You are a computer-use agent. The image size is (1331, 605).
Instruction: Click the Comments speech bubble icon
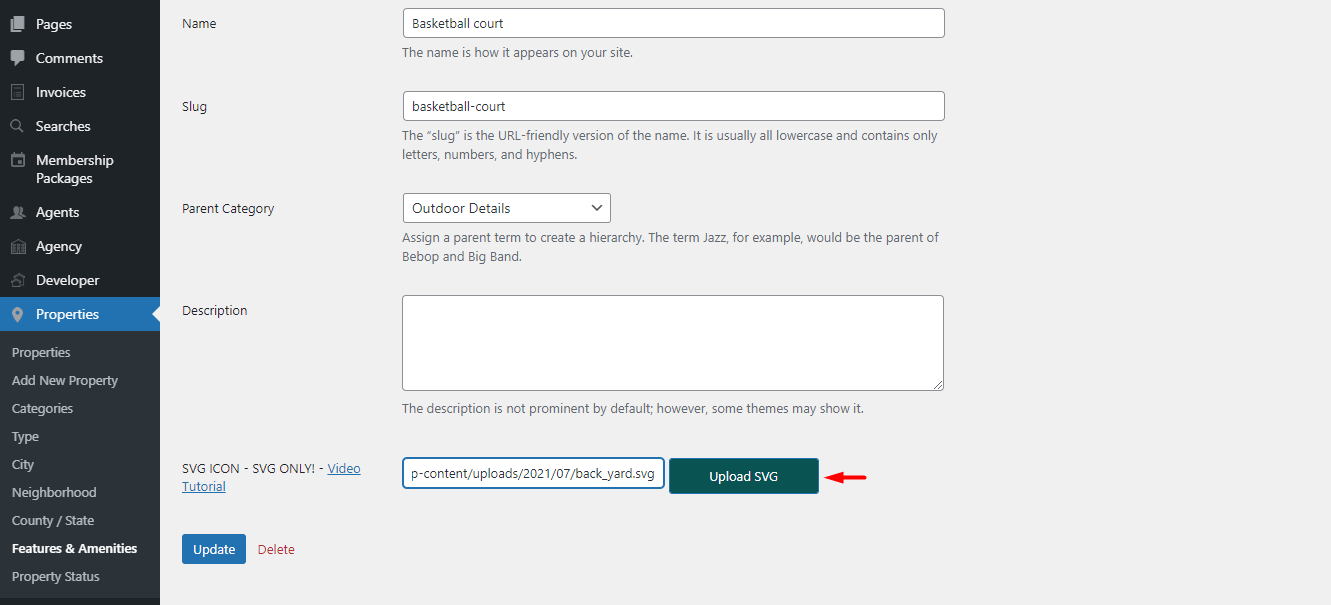(x=18, y=58)
